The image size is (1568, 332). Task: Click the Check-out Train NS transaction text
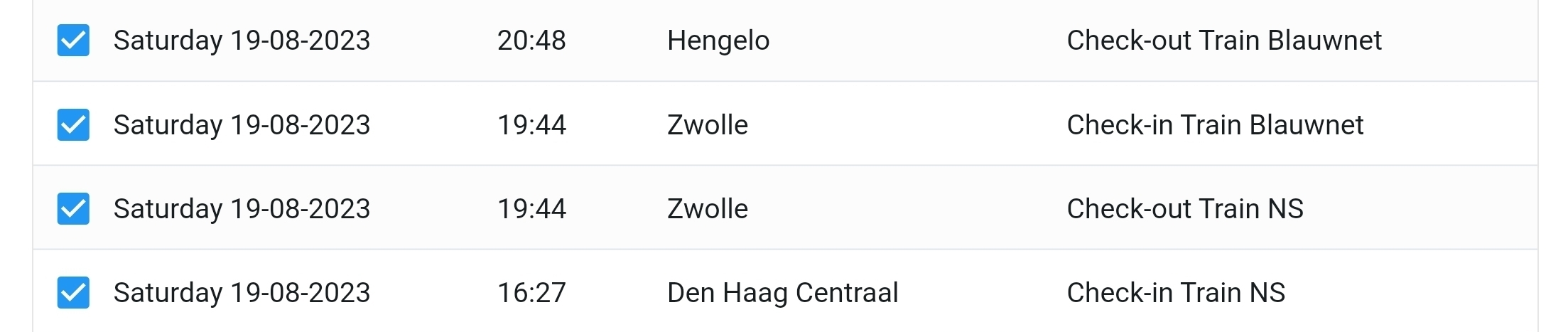[1185, 209]
